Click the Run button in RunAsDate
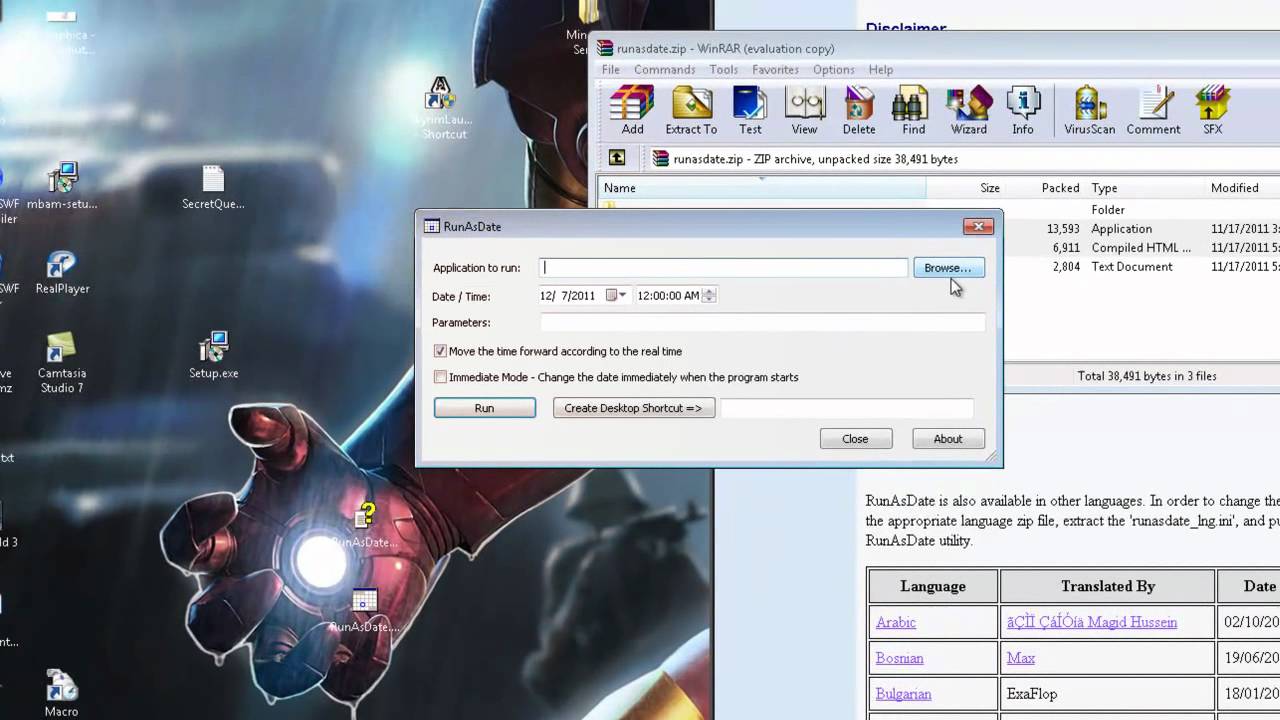 click(484, 408)
